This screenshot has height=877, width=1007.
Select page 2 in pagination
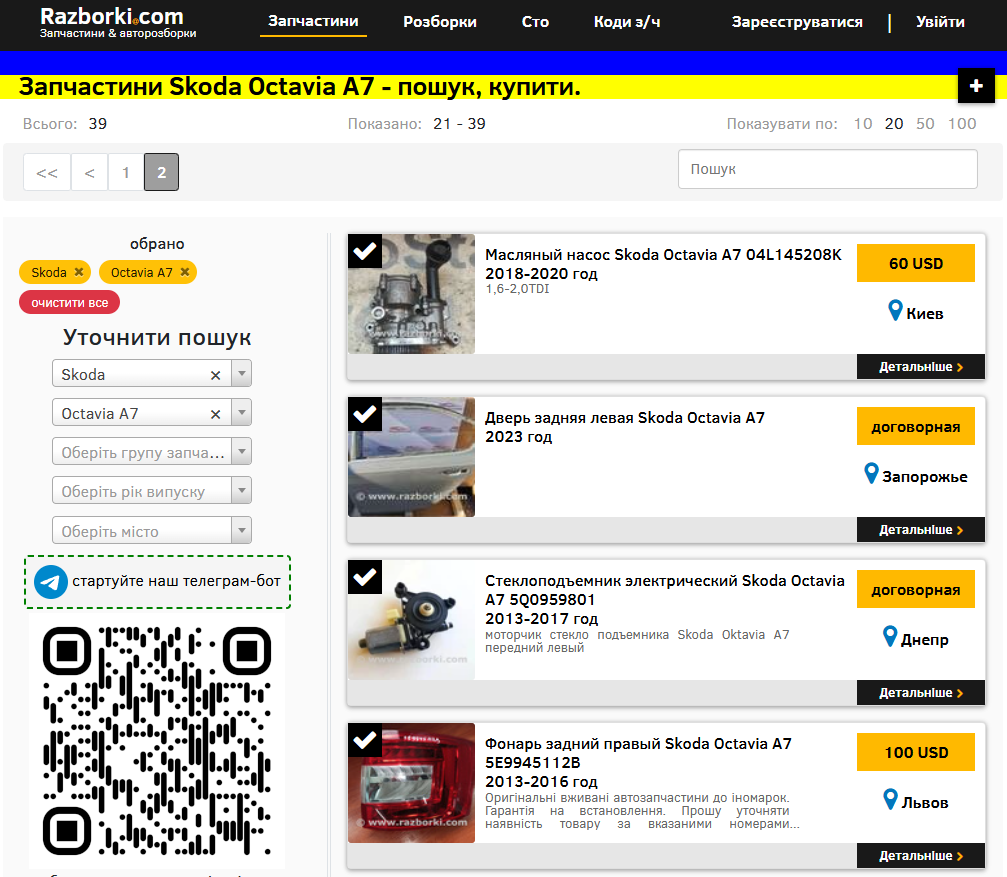(x=161, y=172)
